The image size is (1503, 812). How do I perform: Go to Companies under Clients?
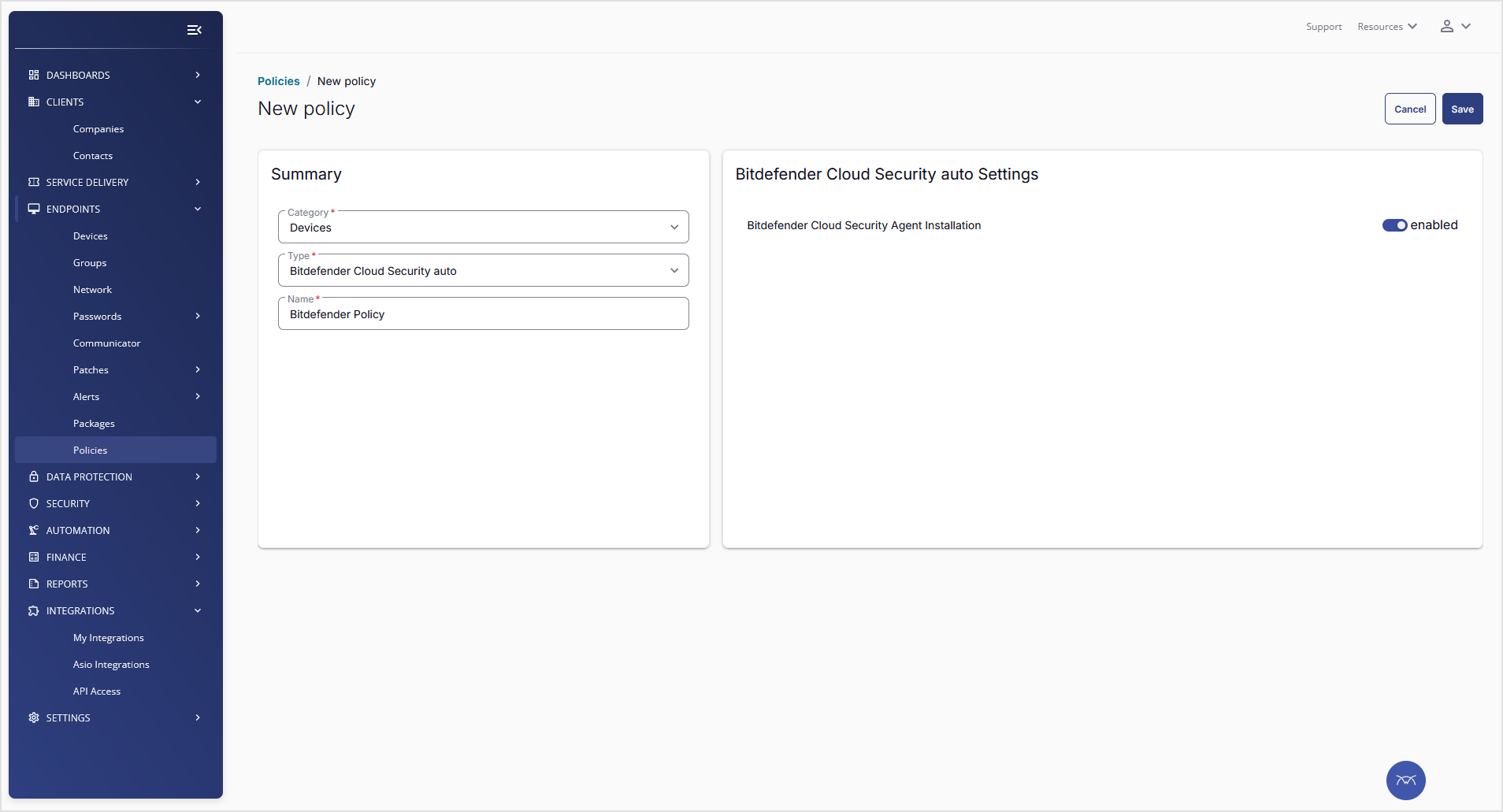pyautogui.click(x=98, y=129)
